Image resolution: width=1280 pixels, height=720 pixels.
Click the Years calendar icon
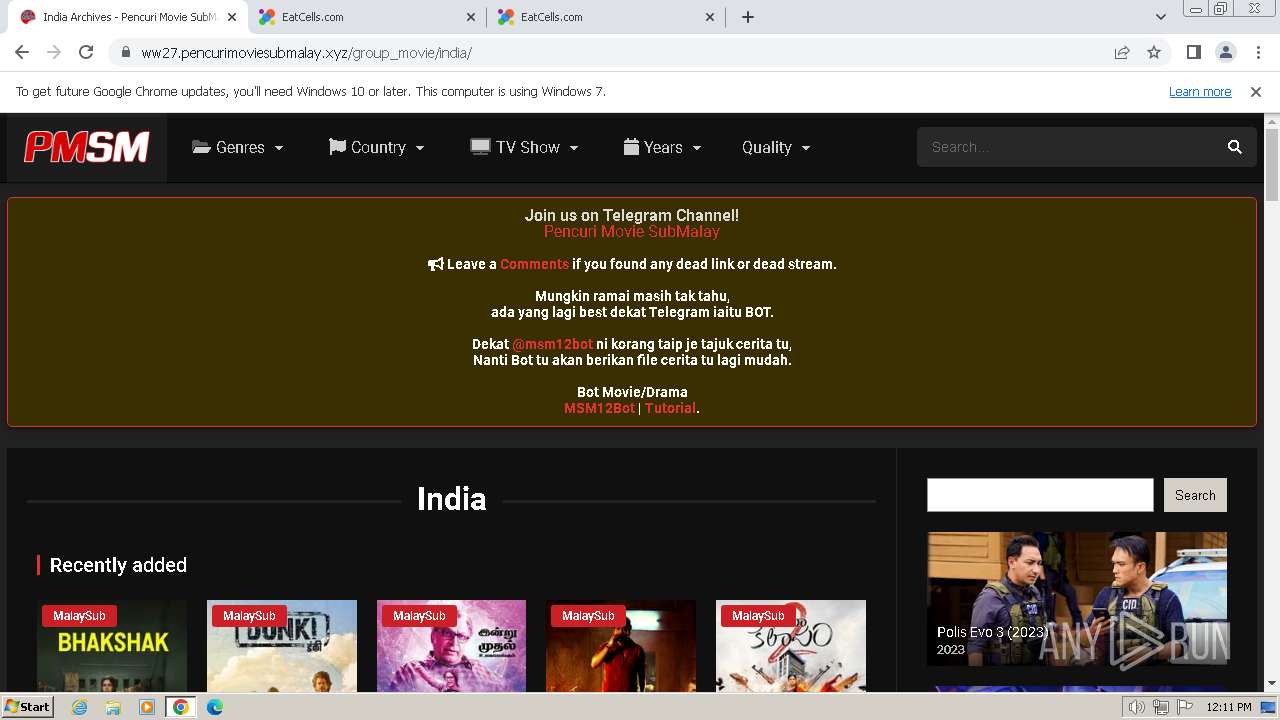point(631,147)
